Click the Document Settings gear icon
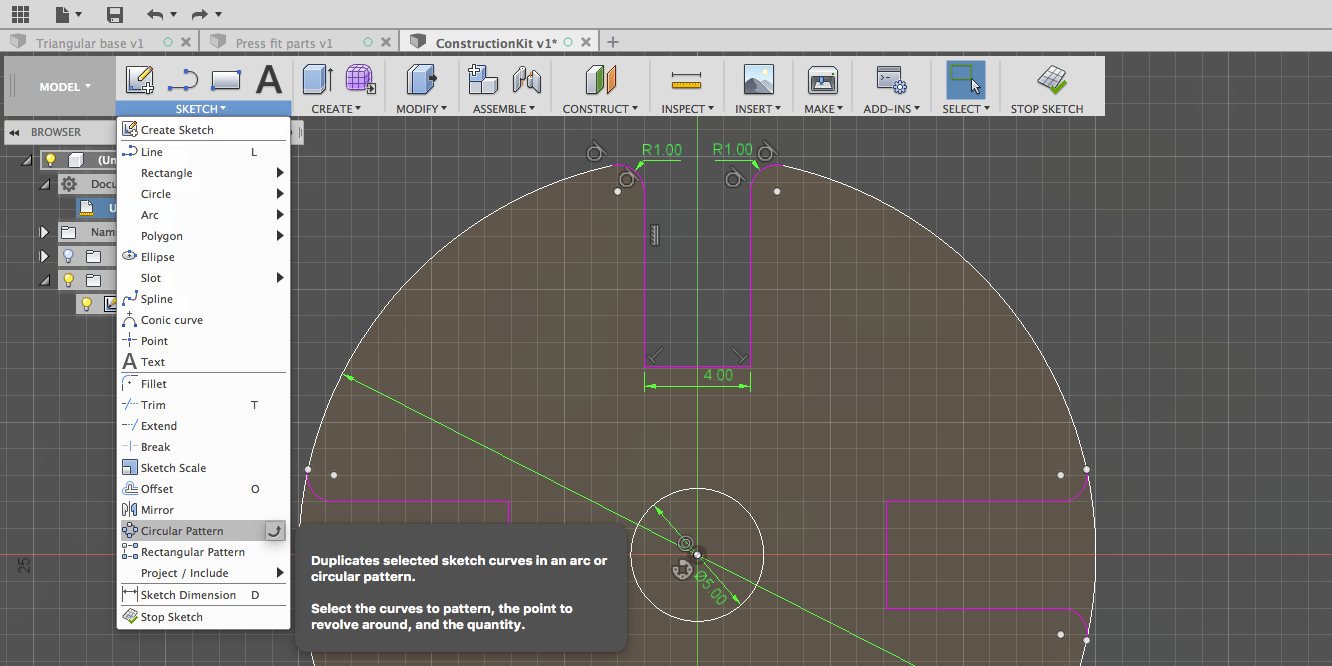Viewport: 1332px width, 666px height. [69, 184]
